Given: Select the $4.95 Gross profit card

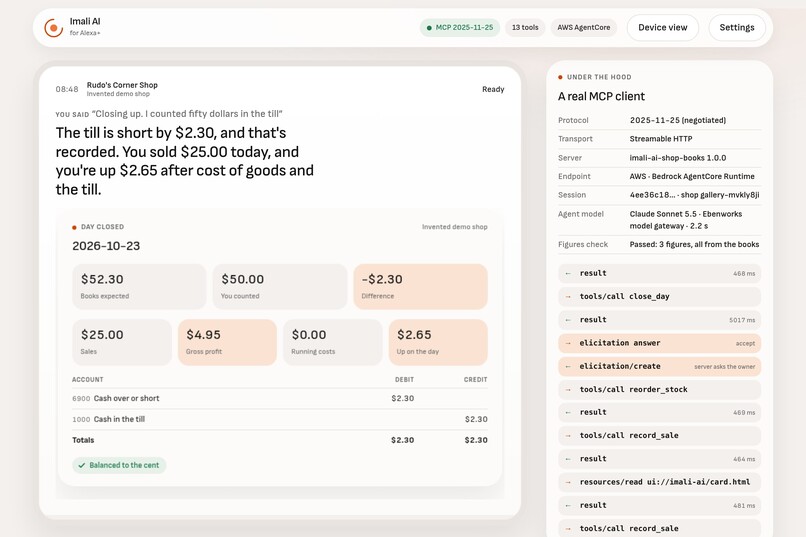Looking at the screenshot, I should (x=227, y=342).
